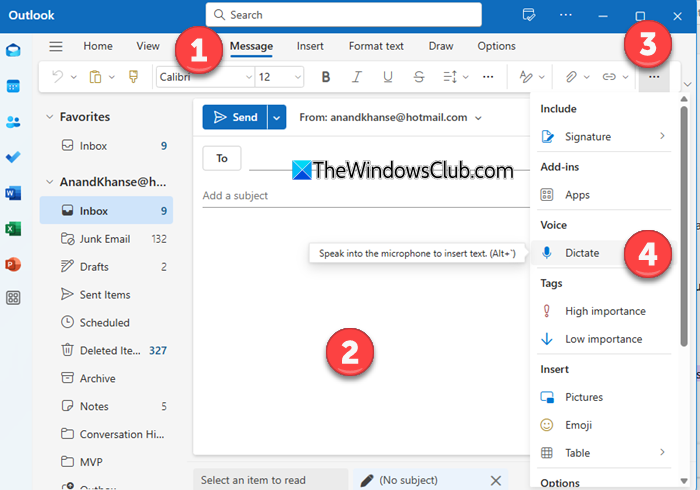Switch to the Options tab

496,46
